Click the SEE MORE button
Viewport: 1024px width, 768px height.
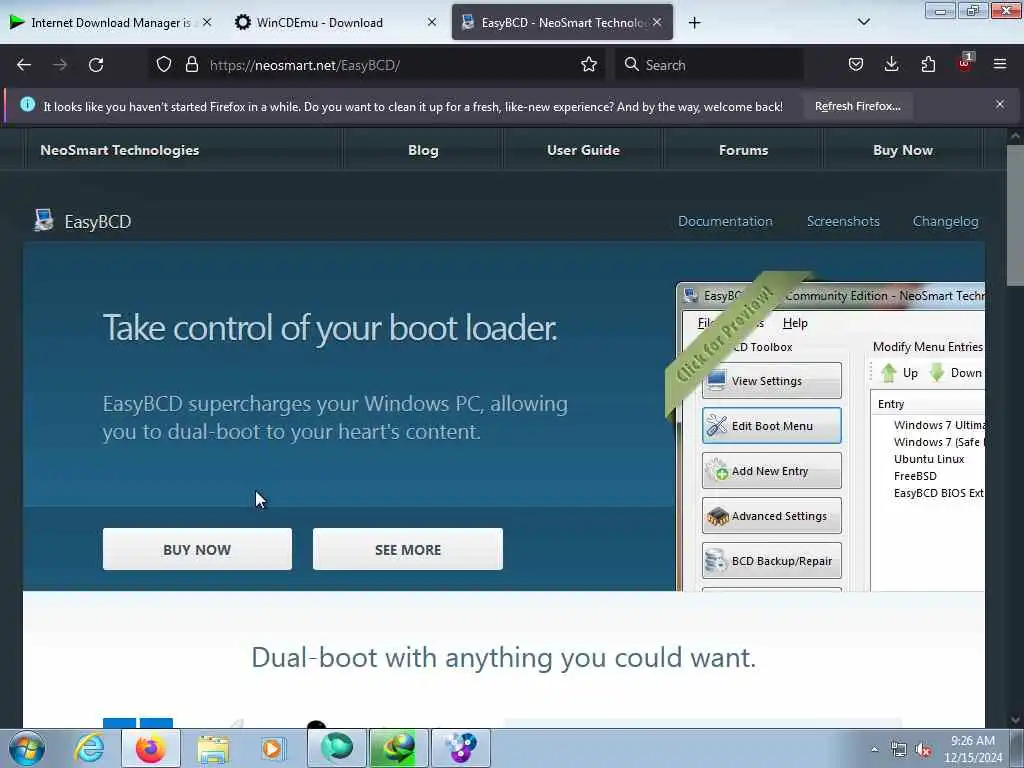(408, 549)
